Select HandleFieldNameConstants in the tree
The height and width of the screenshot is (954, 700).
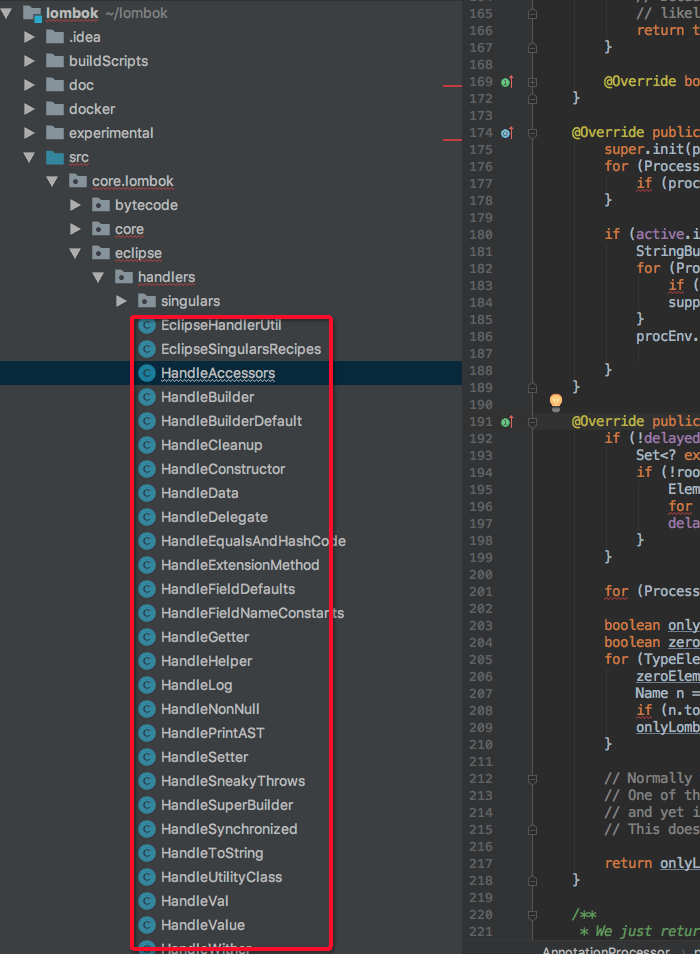(252, 613)
